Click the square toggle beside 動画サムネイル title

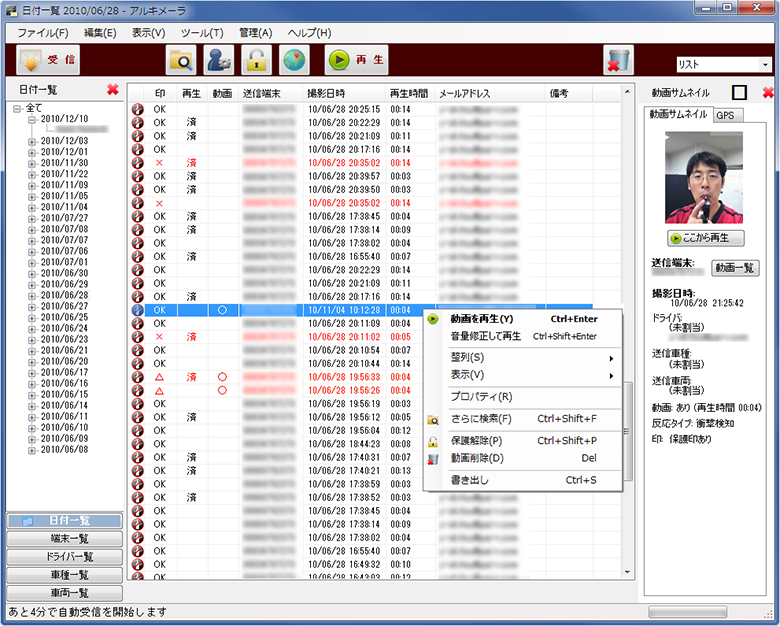pos(740,92)
